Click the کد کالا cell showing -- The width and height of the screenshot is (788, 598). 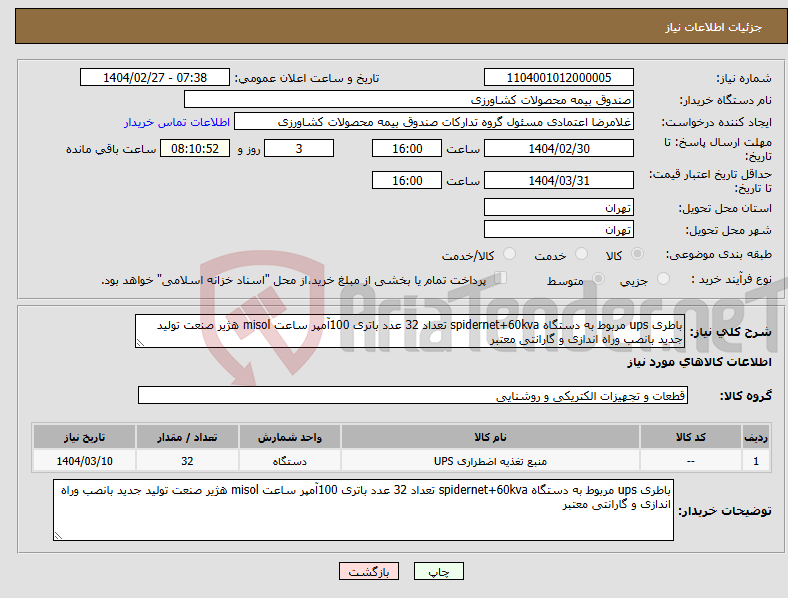click(691, 461)
